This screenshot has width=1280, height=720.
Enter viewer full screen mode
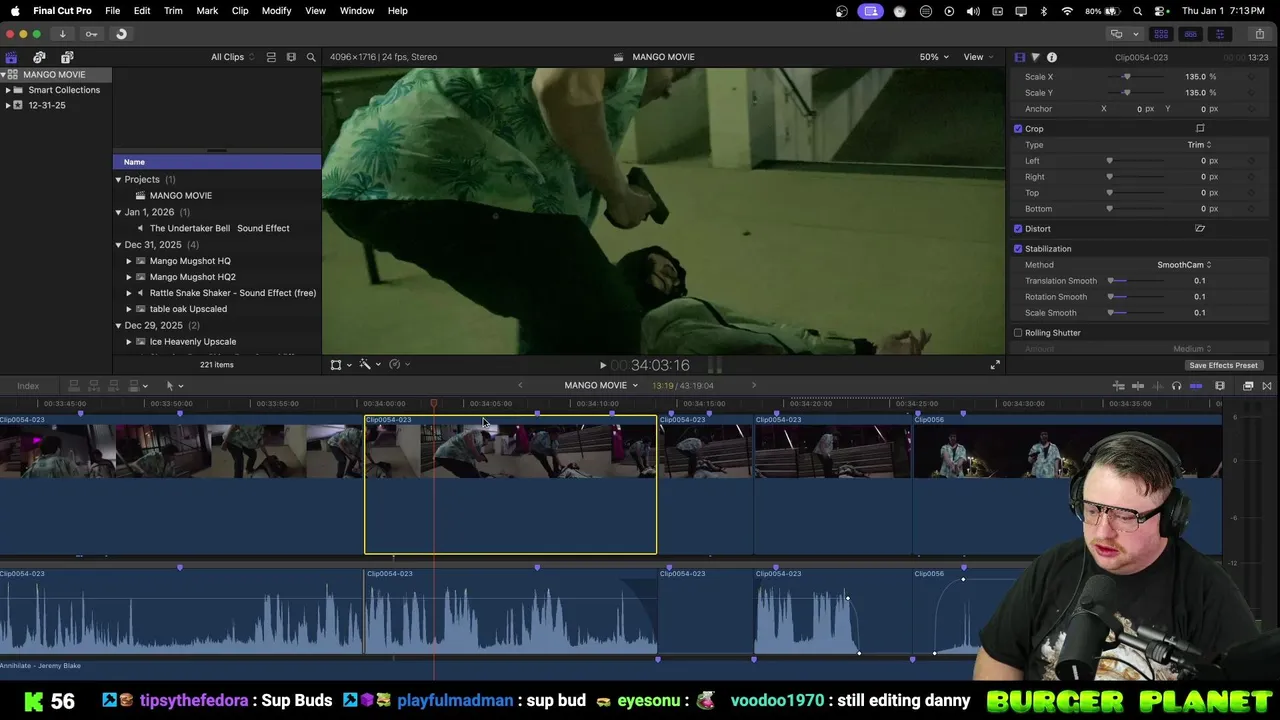coord(995,365)
